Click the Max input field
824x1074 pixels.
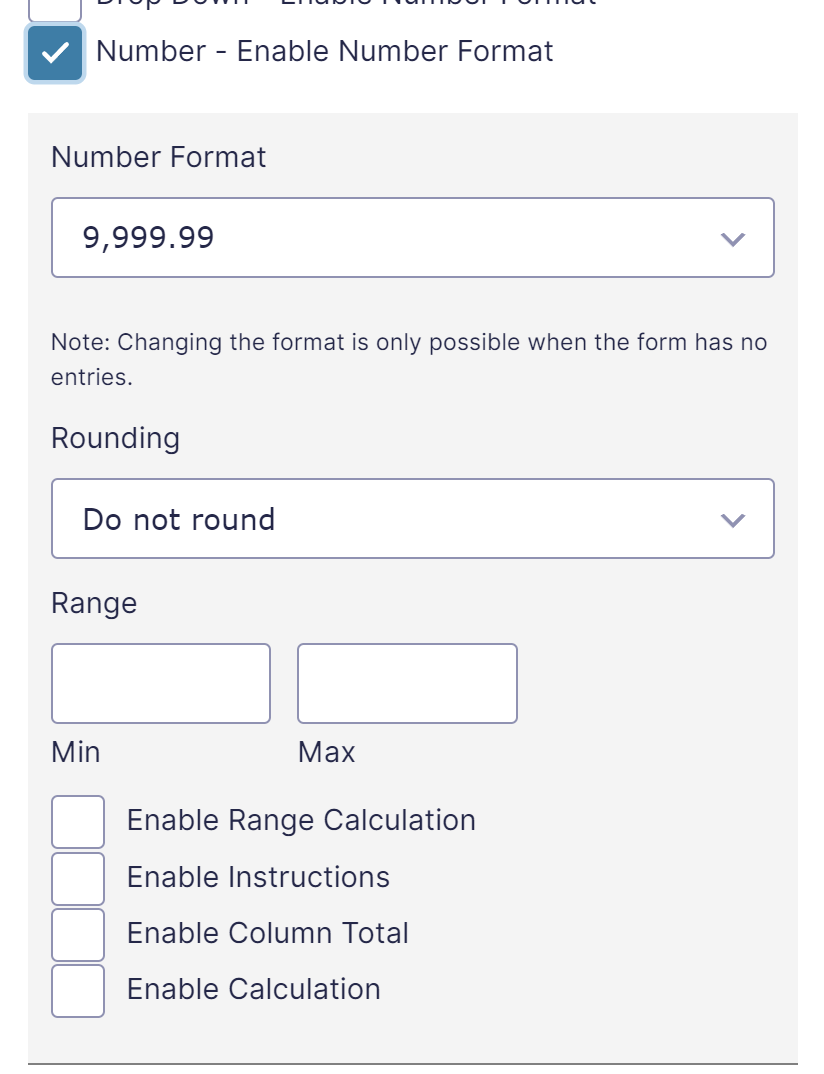pyautogui.click(x=407, y=683)
